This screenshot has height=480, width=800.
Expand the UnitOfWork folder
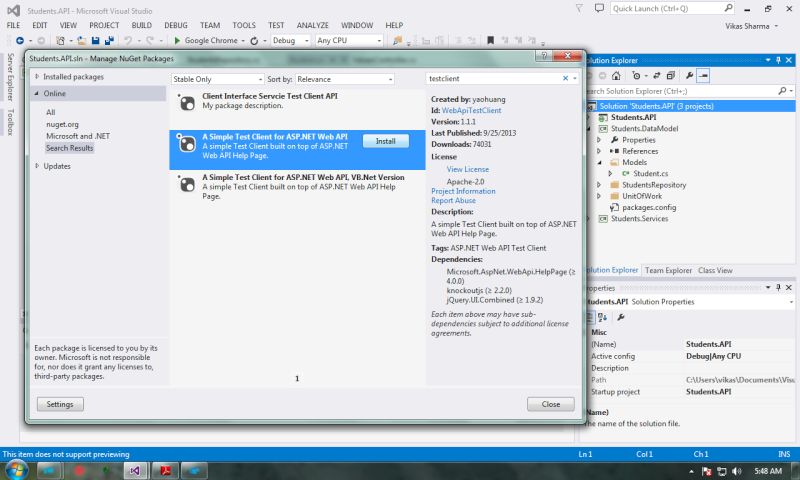pos(599,196)
